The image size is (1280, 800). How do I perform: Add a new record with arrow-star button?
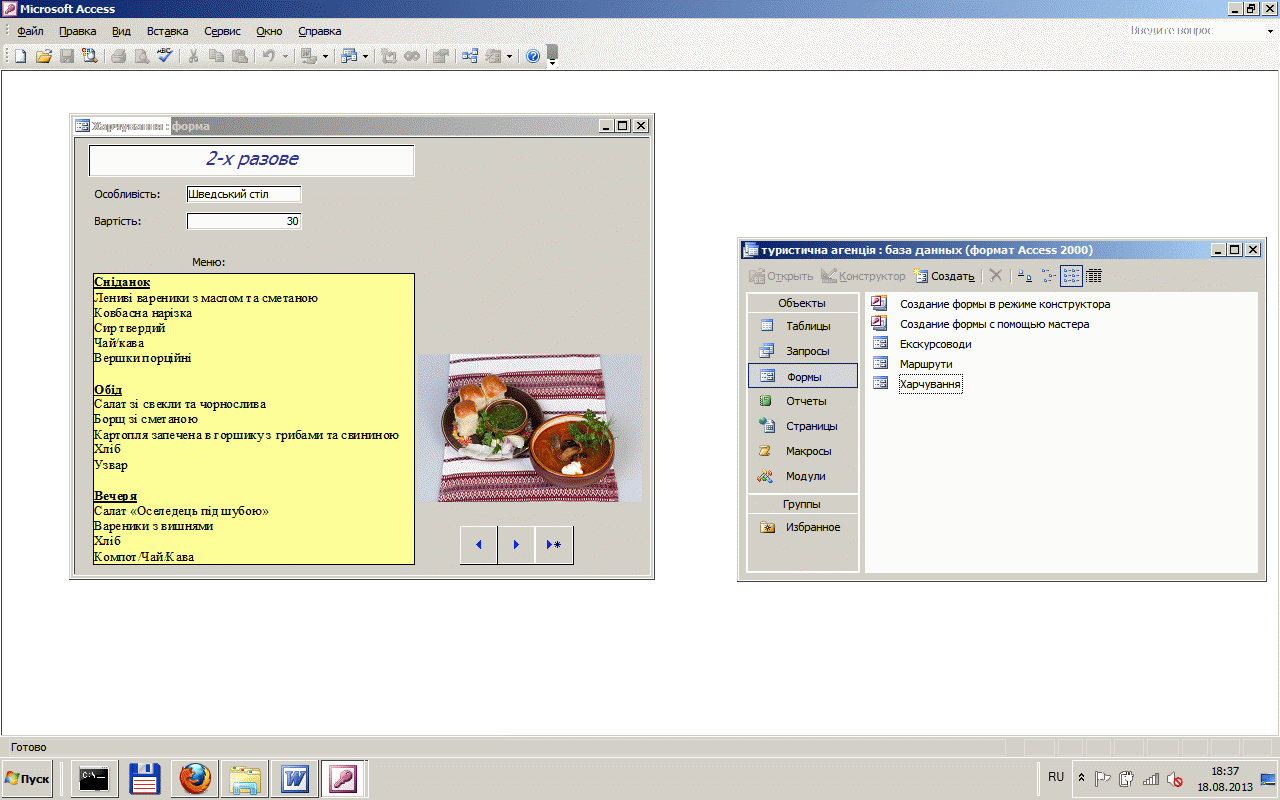pyautogui.click(x=554, y=545)
